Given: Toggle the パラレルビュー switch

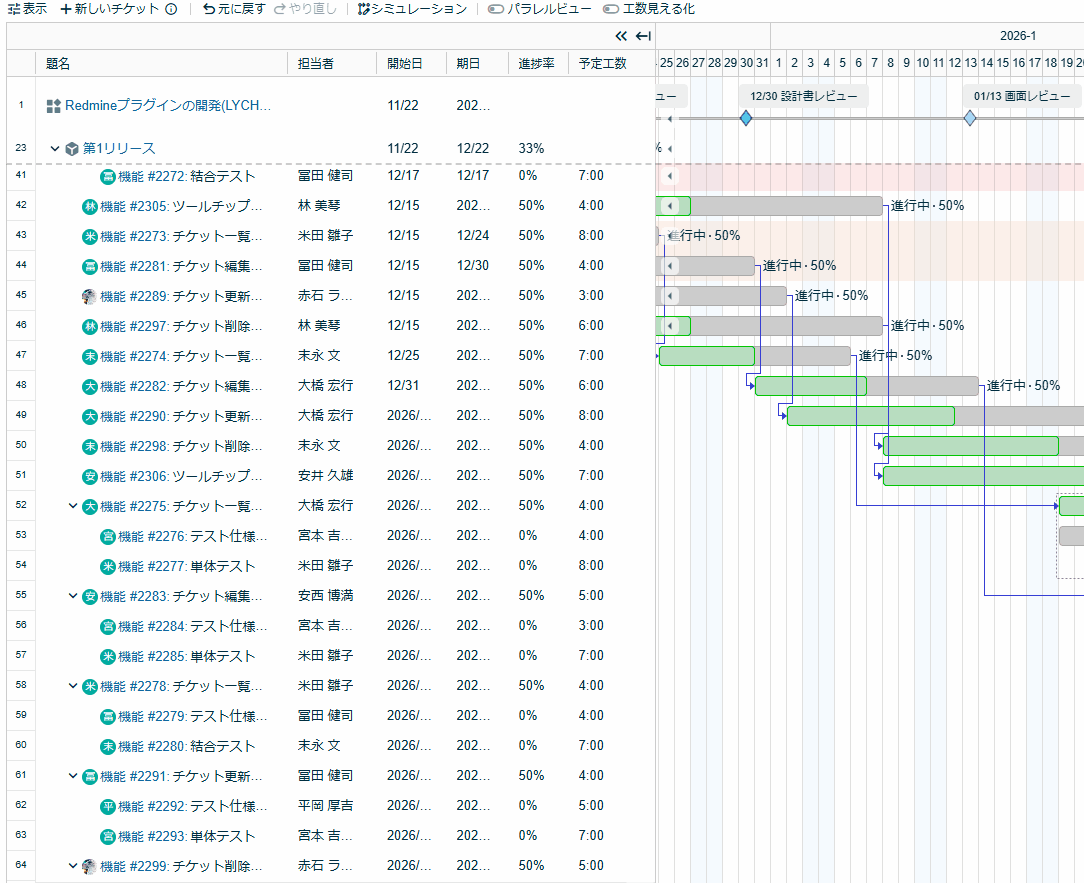Looking at the screenshot, I should 496,9.
